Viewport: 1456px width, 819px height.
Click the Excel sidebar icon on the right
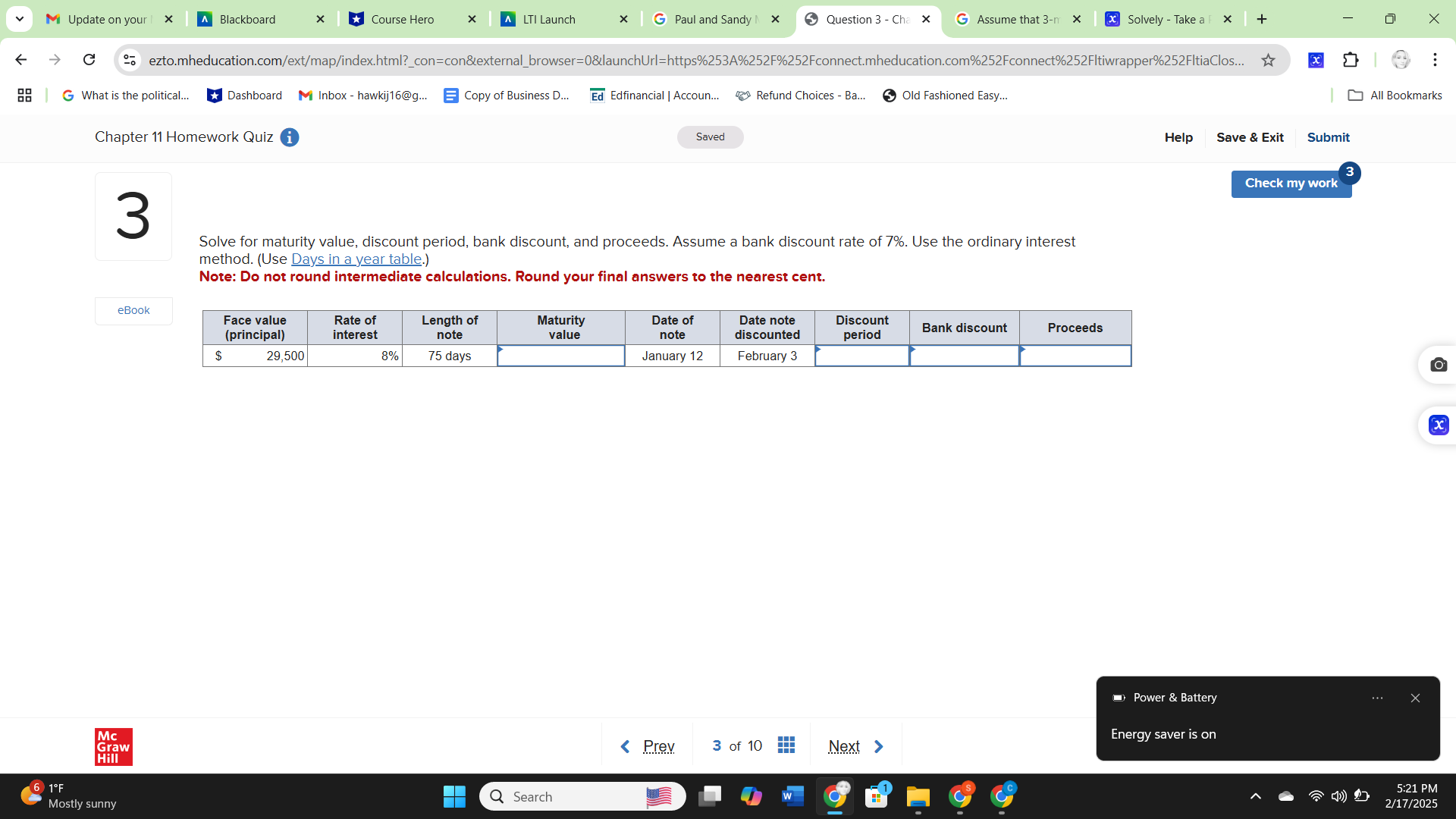pos(1439,425)
